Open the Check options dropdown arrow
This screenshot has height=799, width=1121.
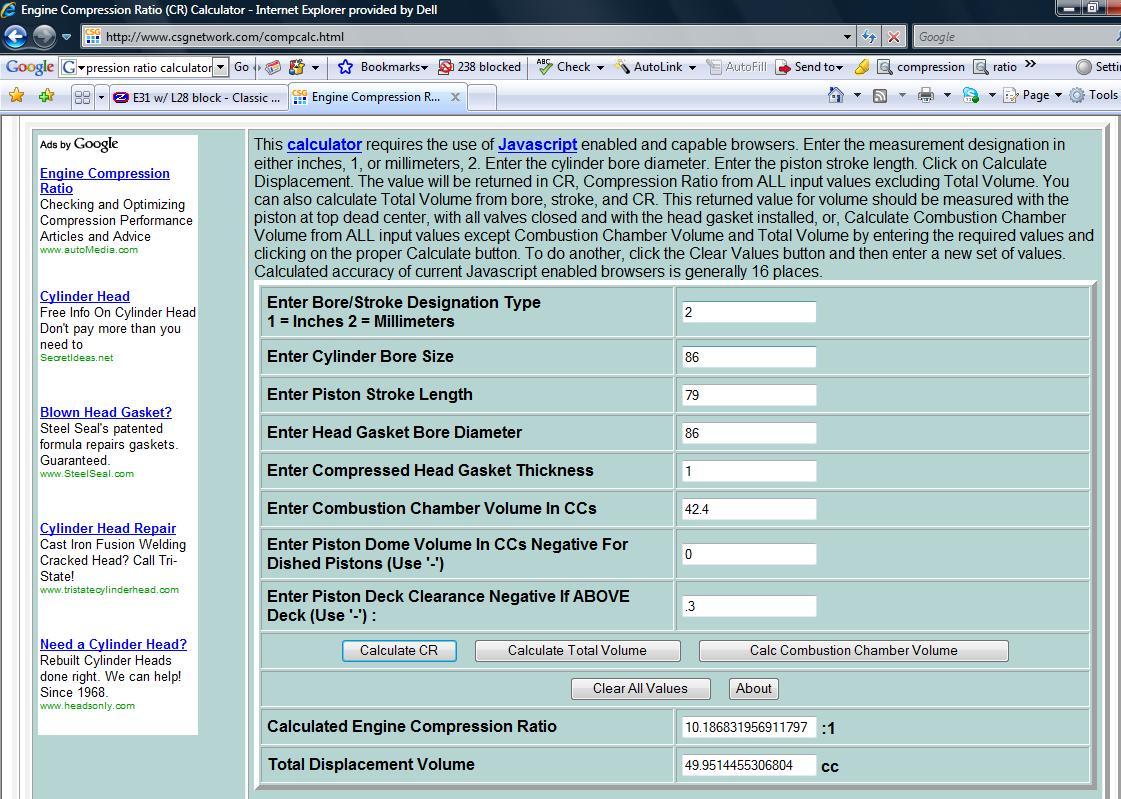[600, 67]
